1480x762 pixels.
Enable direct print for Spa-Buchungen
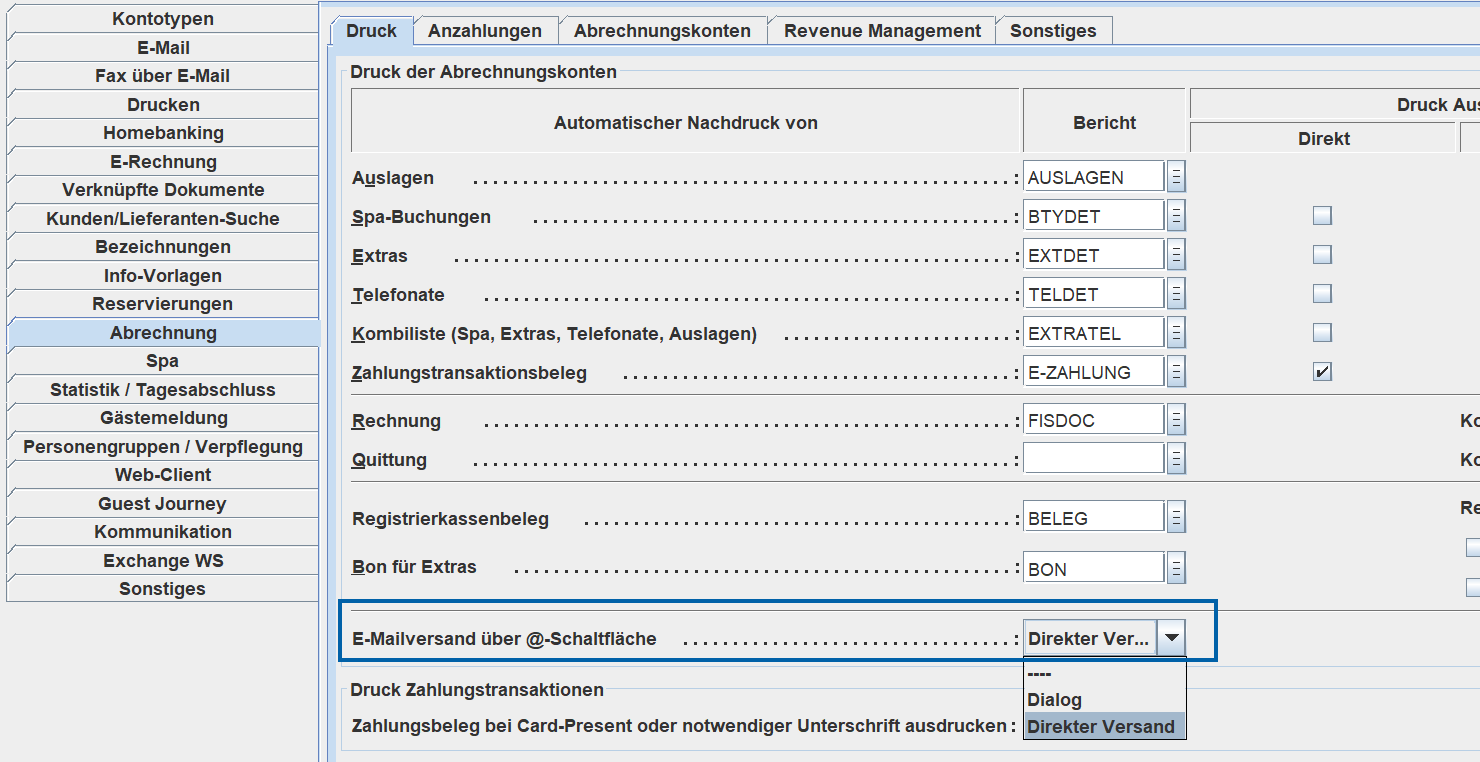tap(1322, 216)
